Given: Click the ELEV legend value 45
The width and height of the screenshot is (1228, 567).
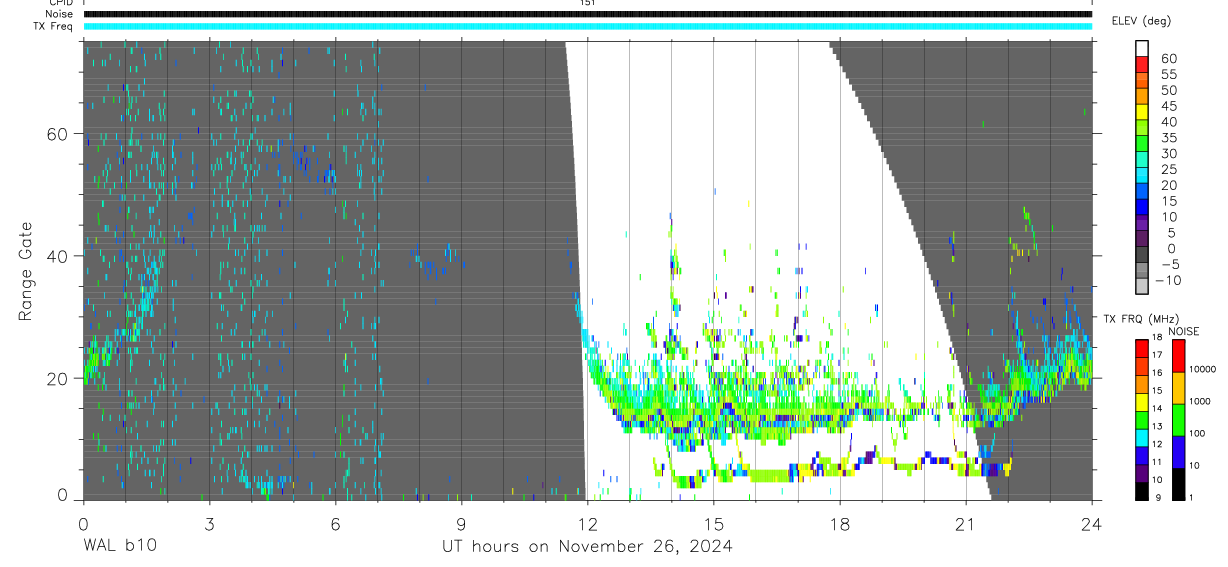Looking at the screenshot, I should coord(1168,106).
